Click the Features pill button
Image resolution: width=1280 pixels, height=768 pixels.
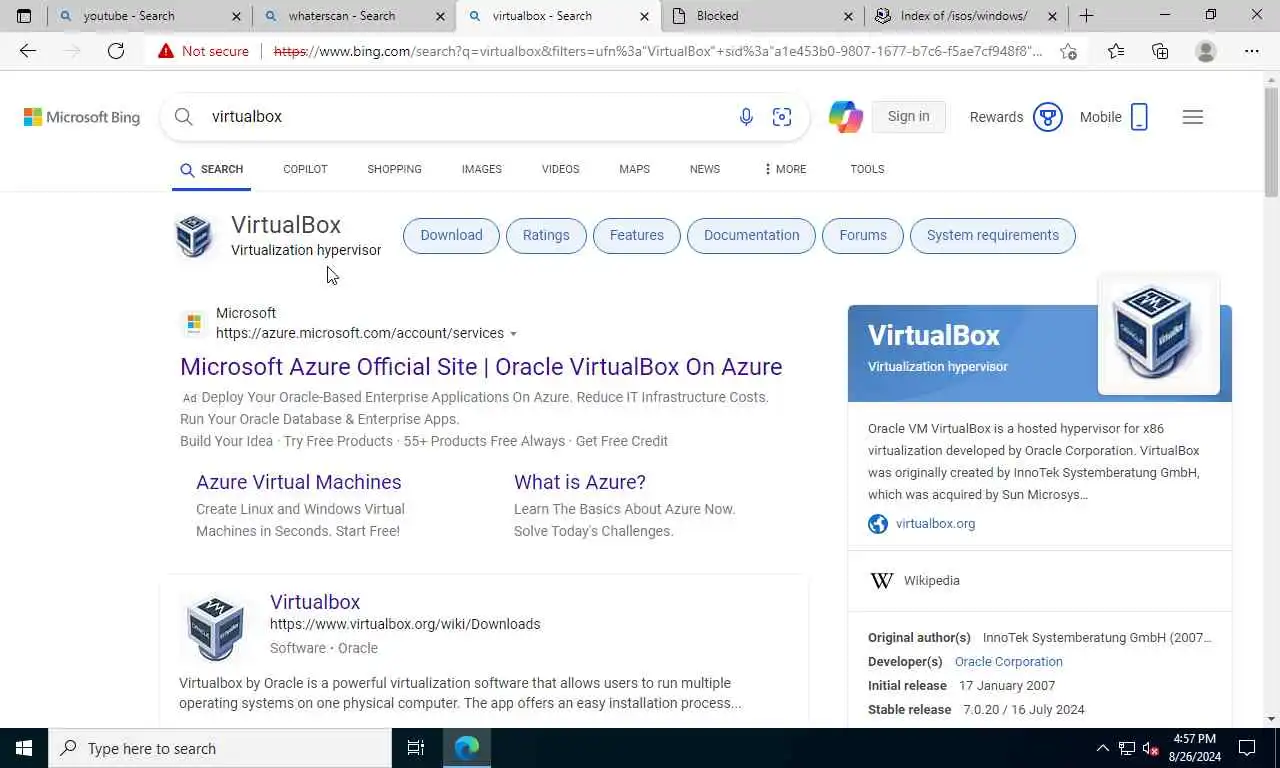tap(637, 236)
